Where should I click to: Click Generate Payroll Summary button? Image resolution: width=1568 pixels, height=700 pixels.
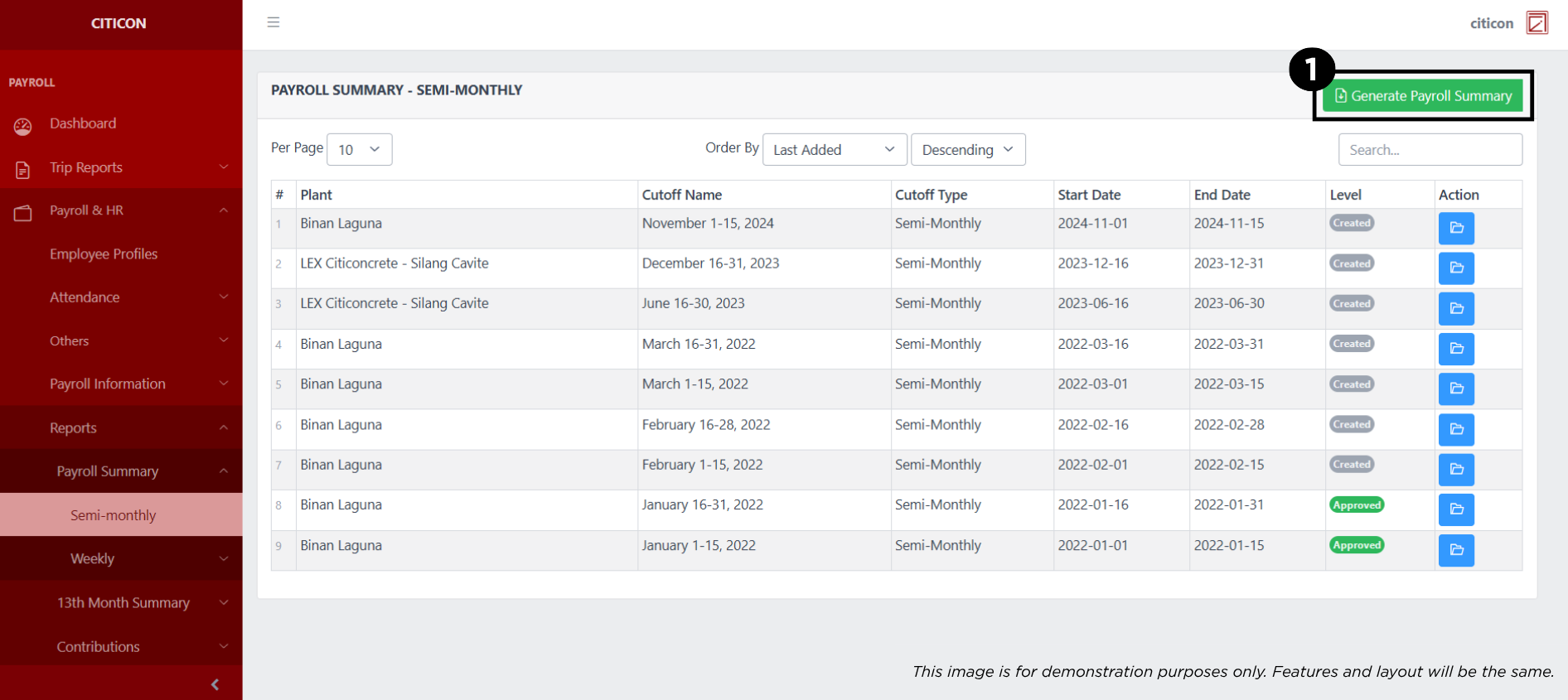(1423, 96)
